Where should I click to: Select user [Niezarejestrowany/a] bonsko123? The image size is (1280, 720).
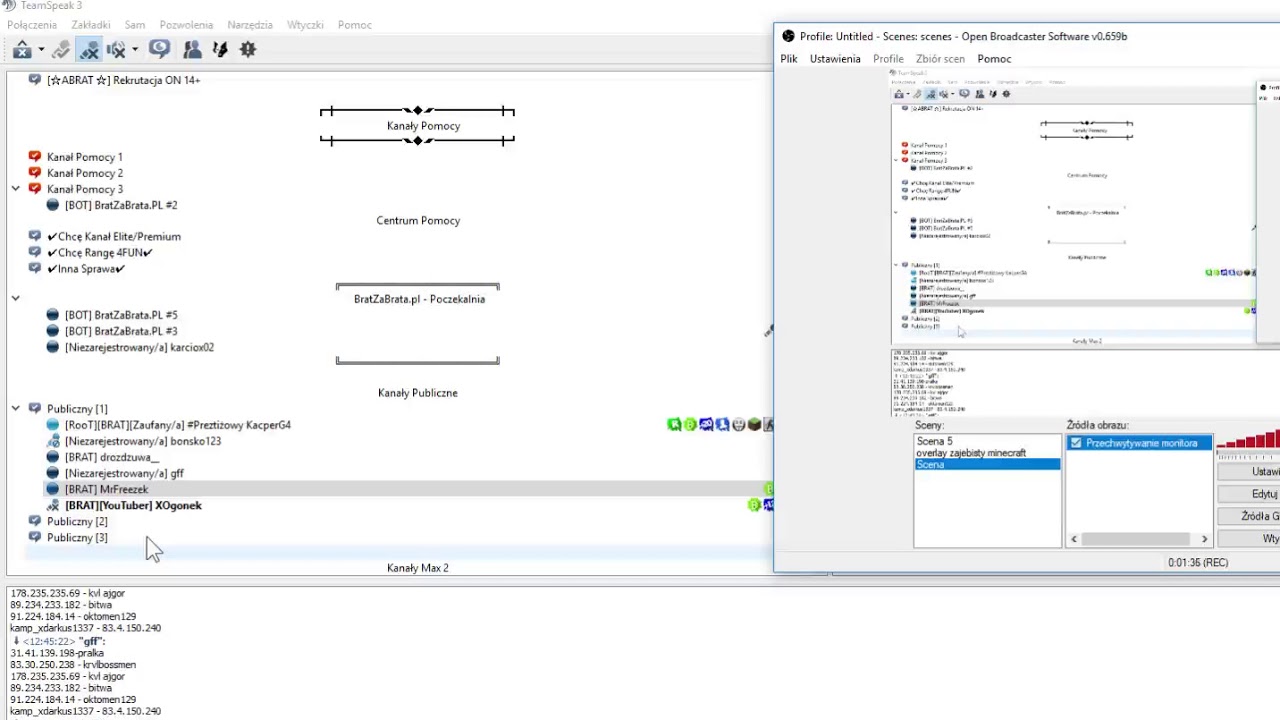(143, 441)
